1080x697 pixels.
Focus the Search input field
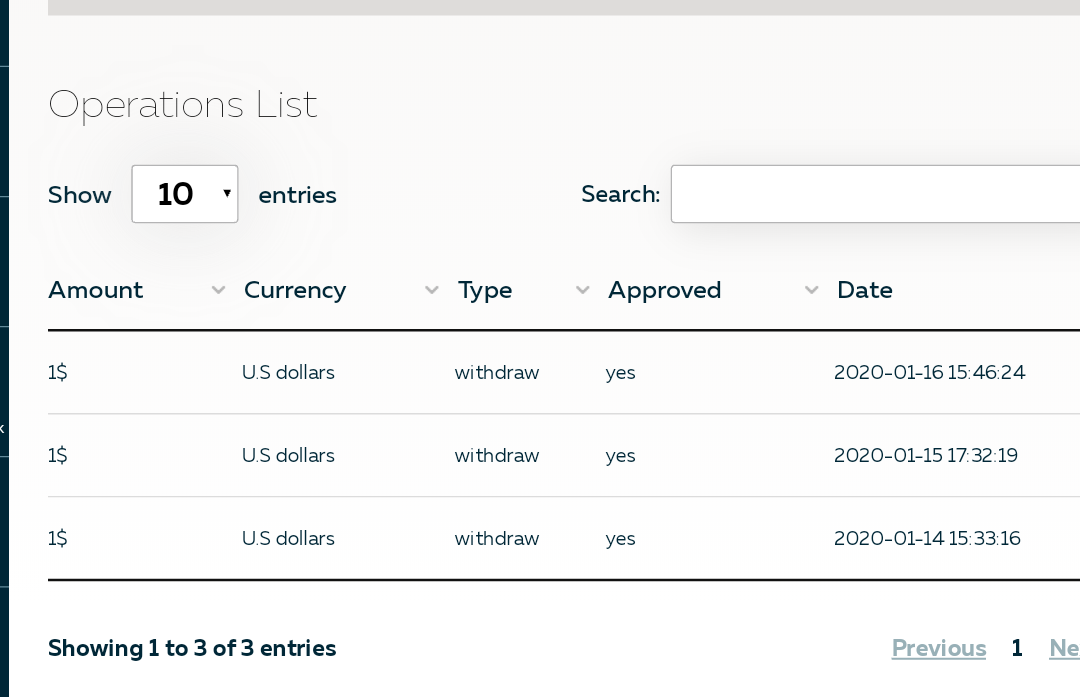875,194
